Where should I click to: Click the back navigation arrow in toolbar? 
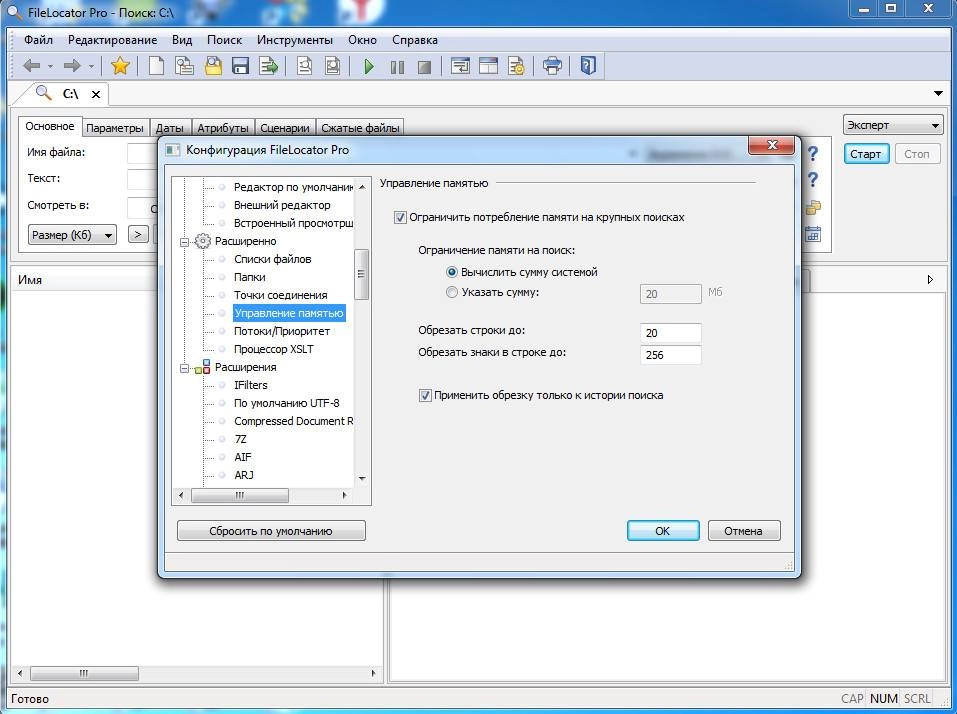pyautogui.click(x=31, y=65)
